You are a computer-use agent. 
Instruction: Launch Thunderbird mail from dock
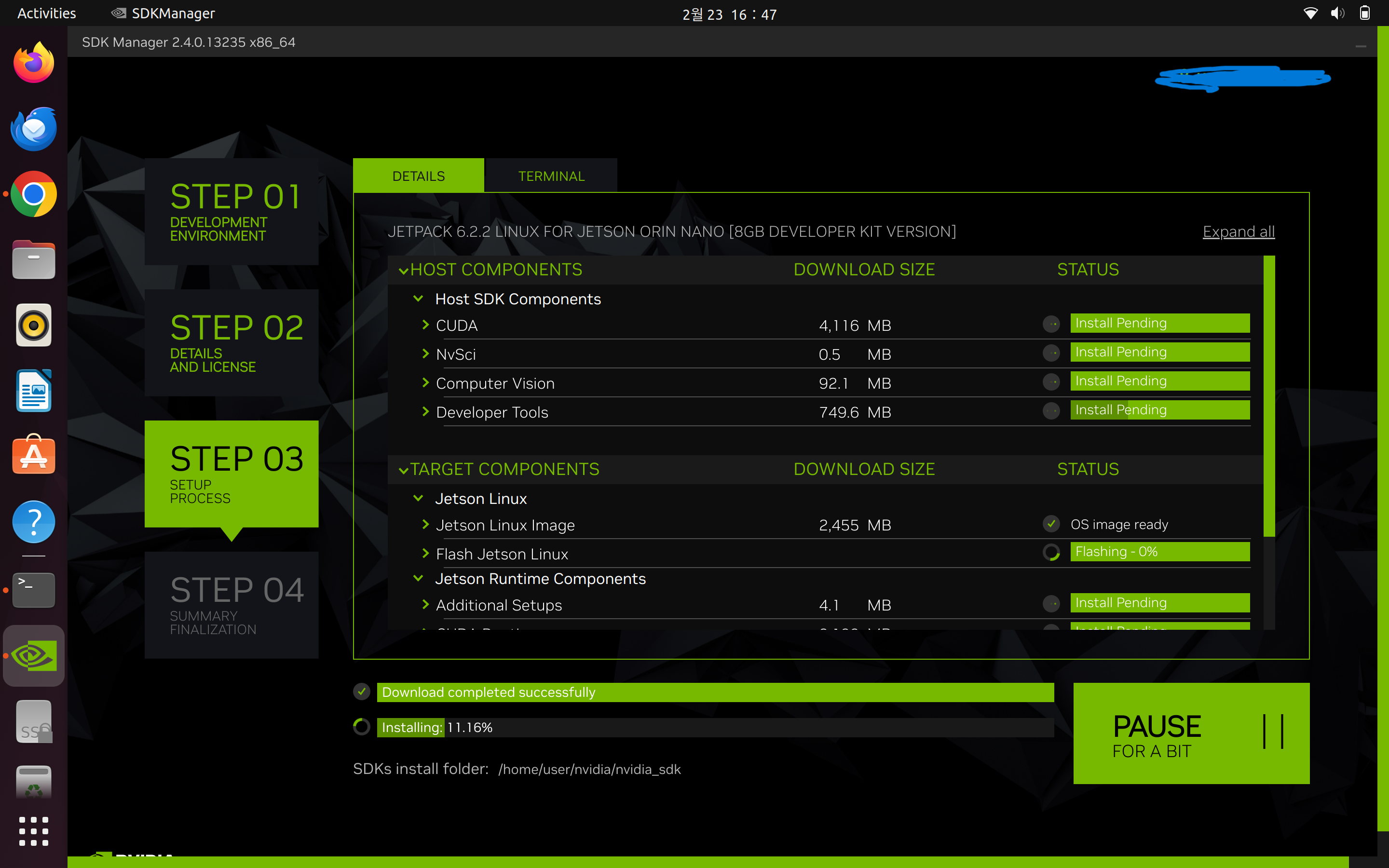pyautogui.click(x=33, y=129)
